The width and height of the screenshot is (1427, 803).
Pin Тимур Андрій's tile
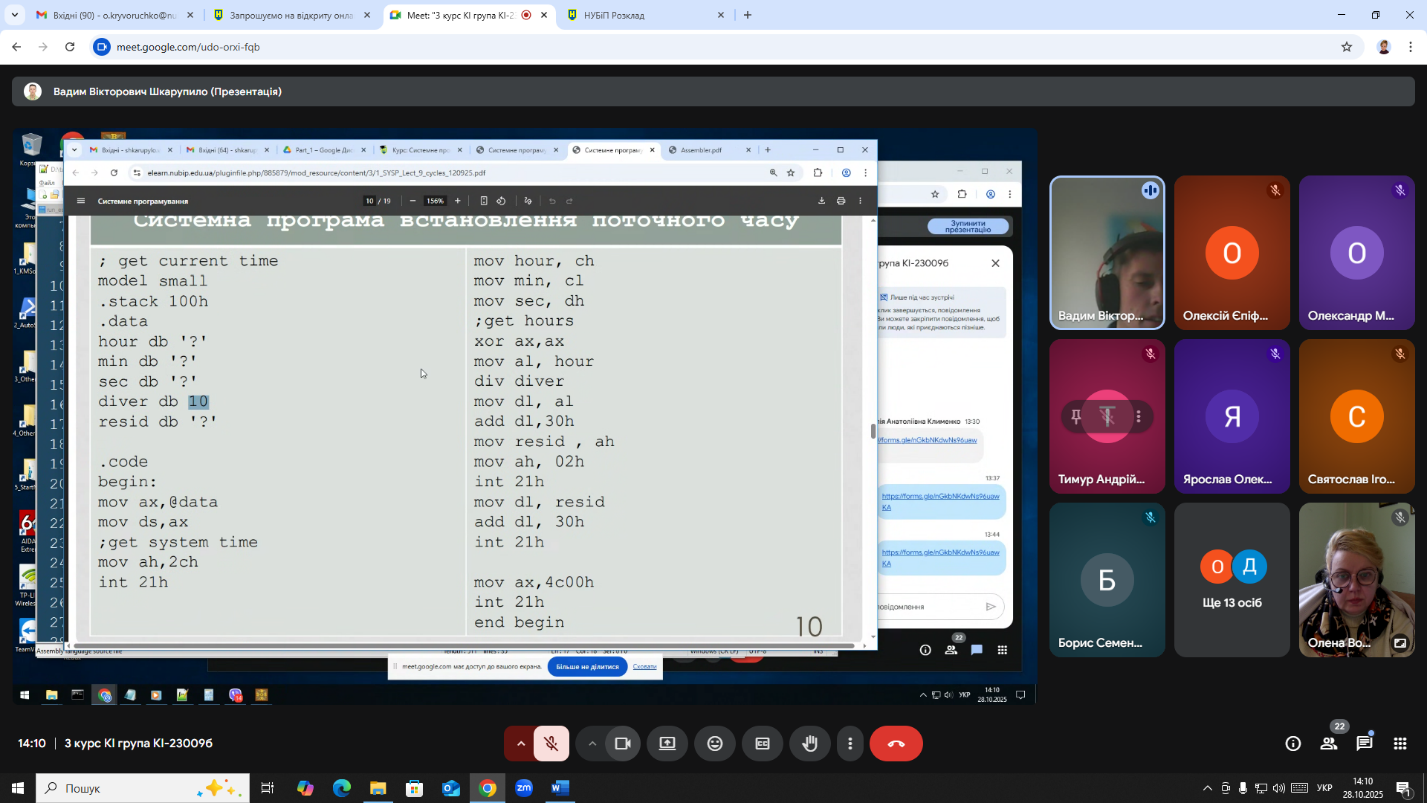(1077, 416)
